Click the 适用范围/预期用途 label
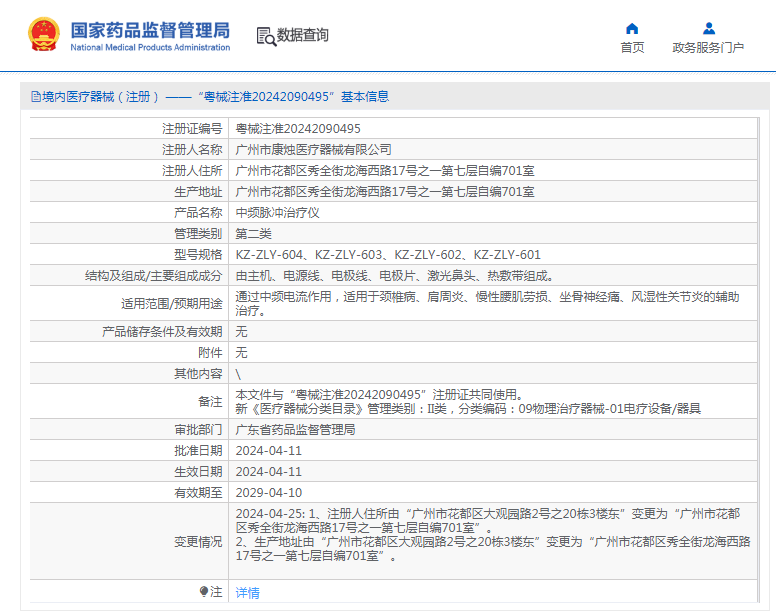 [172, 303]
